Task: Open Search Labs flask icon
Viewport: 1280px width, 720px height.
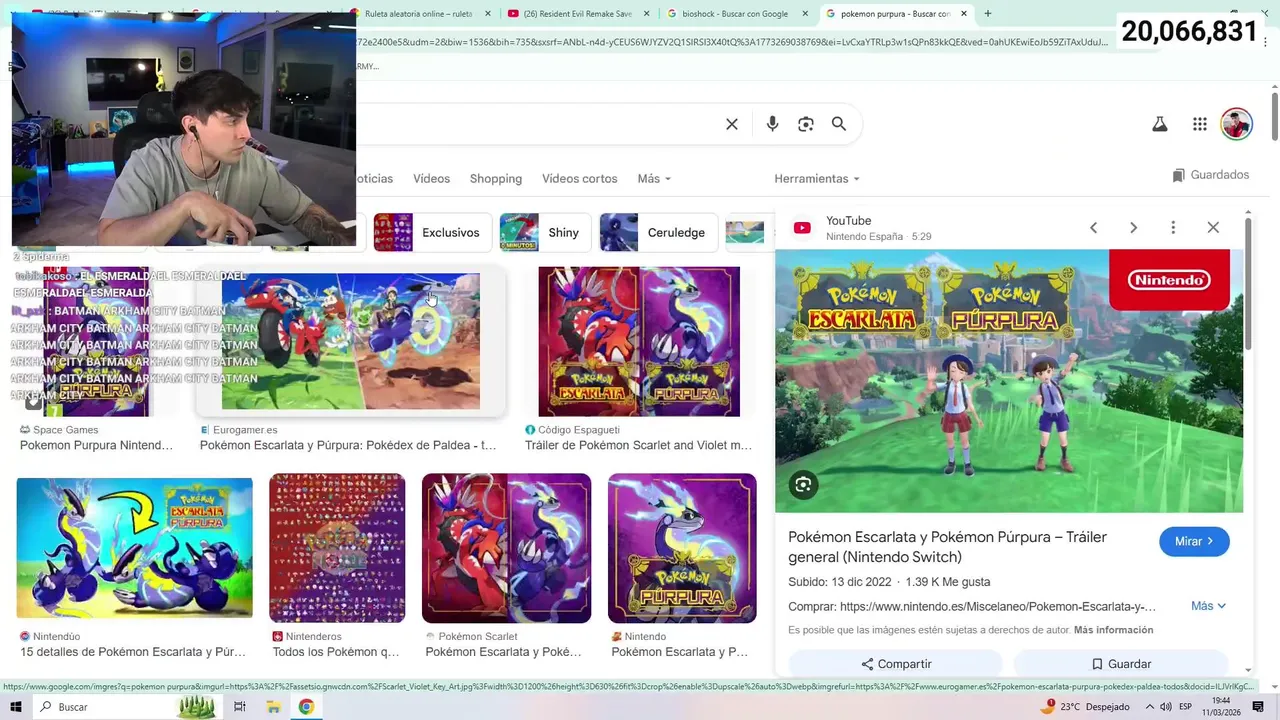Action: point(1160,124)
